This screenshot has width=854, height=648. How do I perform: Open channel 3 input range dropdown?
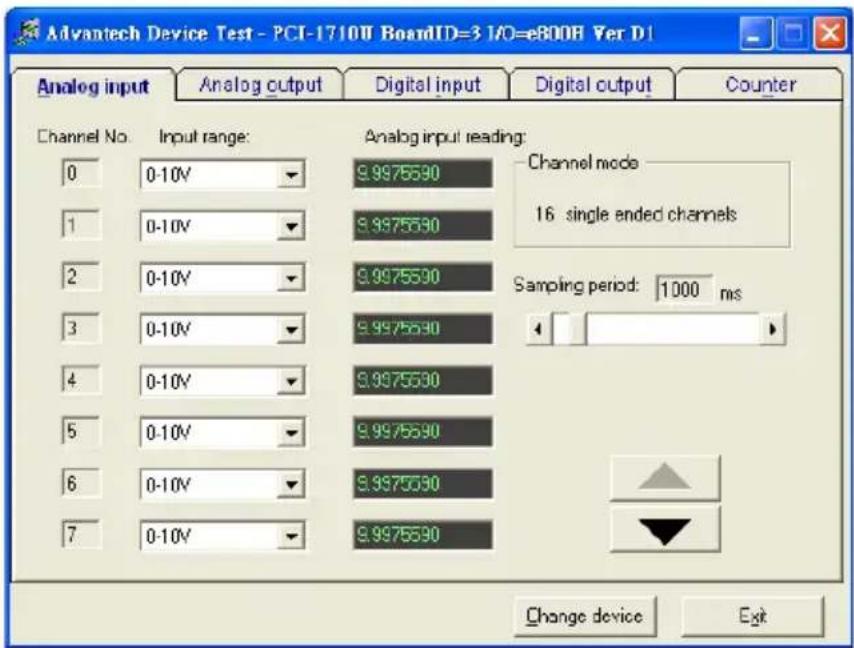[291, 330]
